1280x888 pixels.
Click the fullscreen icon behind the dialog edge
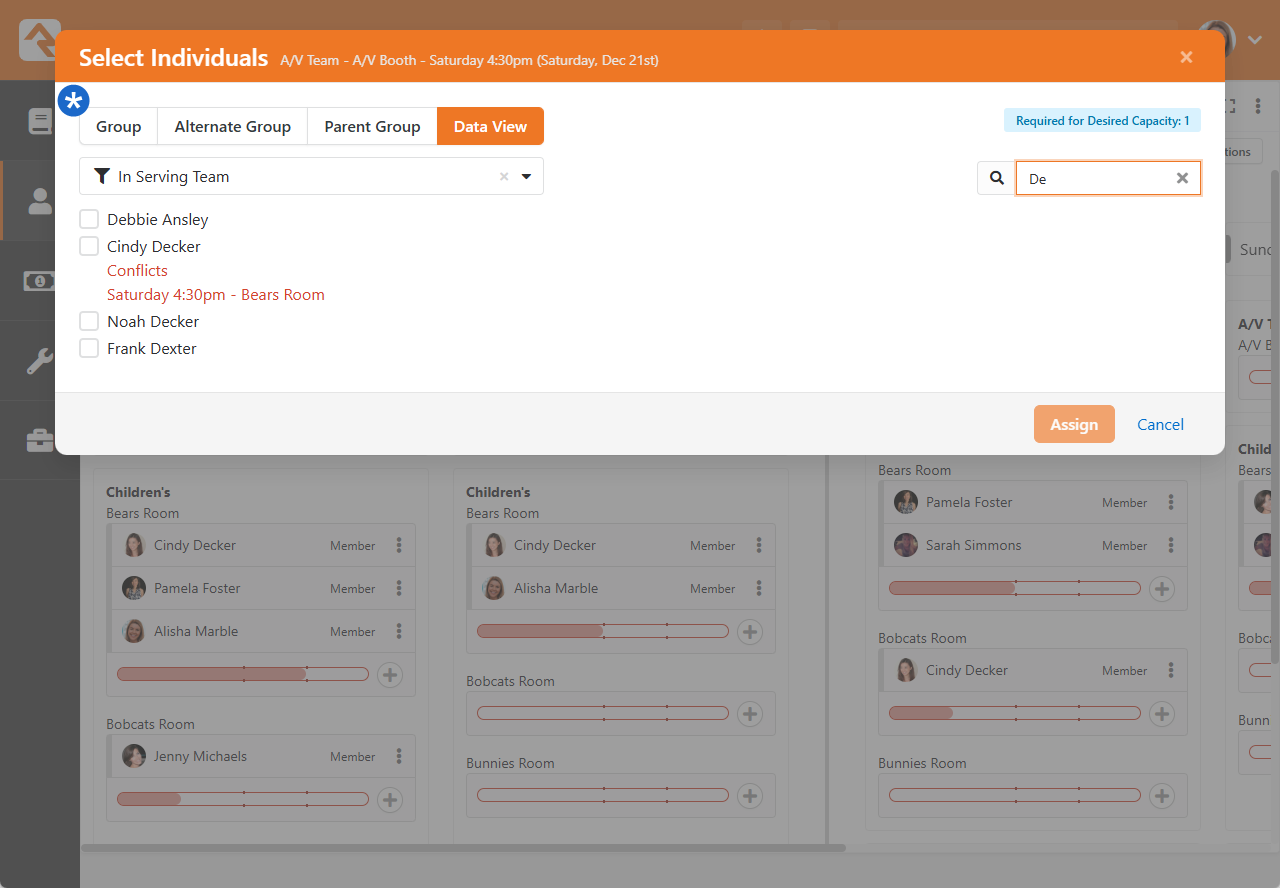pos(1231,107)
